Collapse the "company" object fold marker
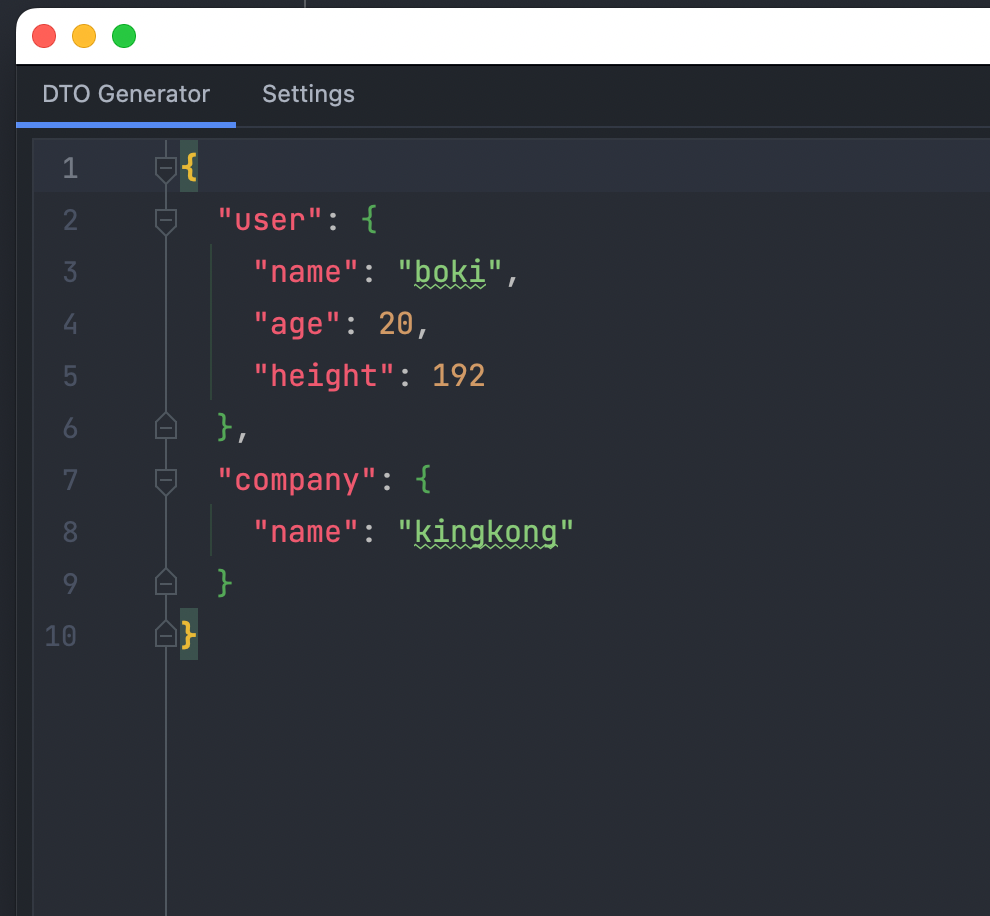 pos(165,481)
